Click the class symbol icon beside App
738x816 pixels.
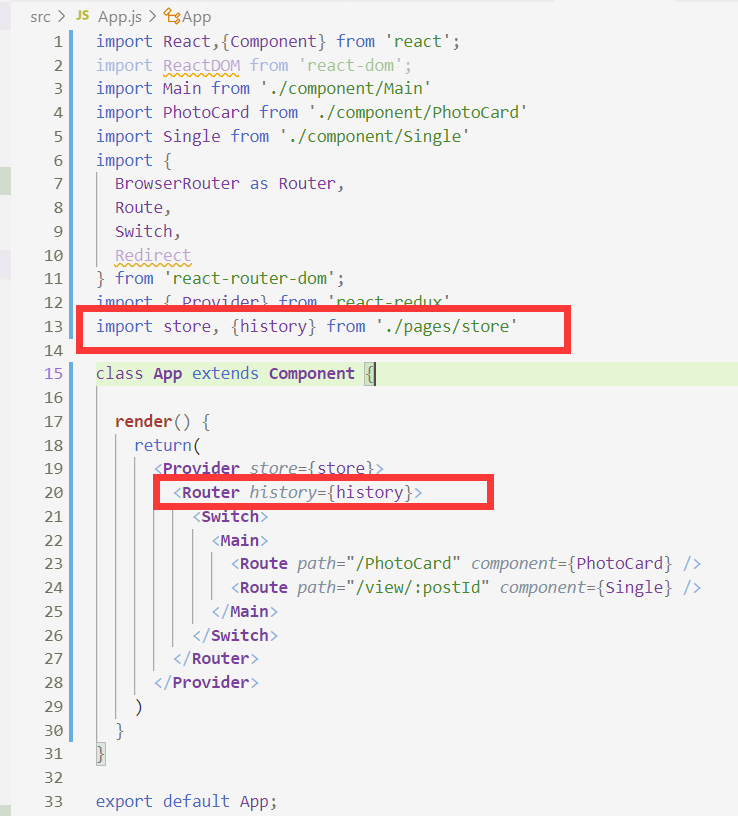click(172, 16)
